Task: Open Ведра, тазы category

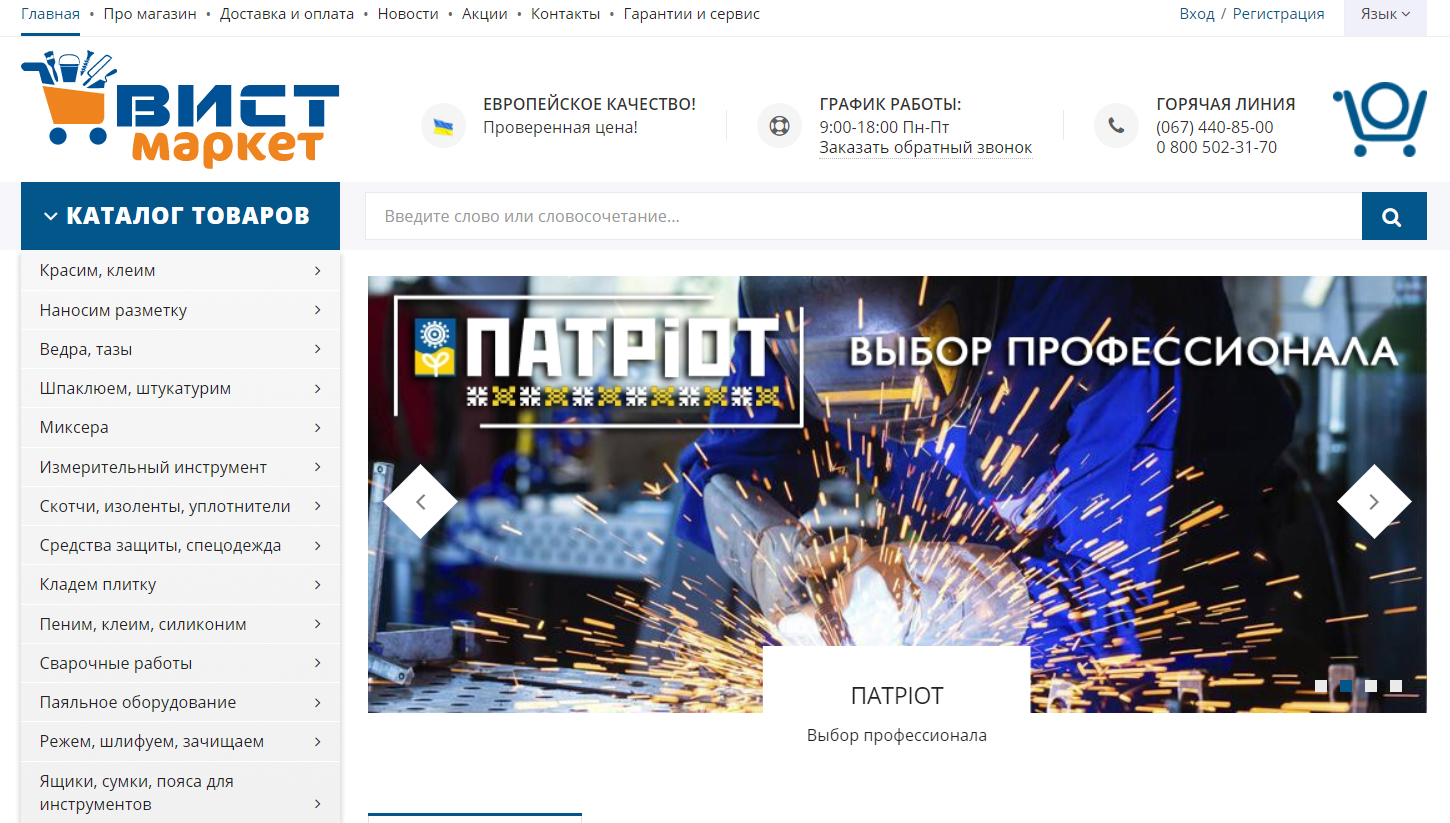Action: tap(86, 349)
